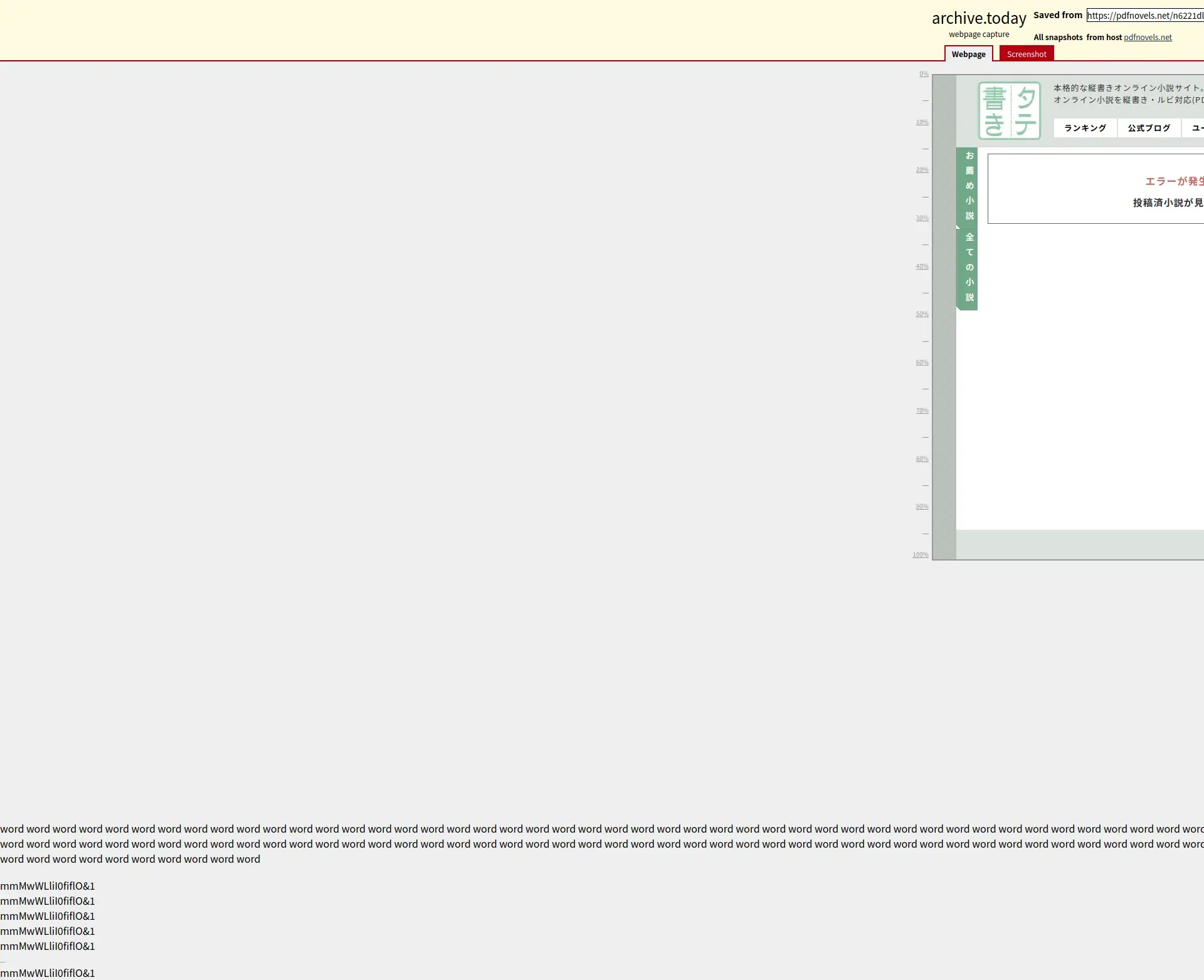Open the ランキング menu item

click(x=1085, y=128)
